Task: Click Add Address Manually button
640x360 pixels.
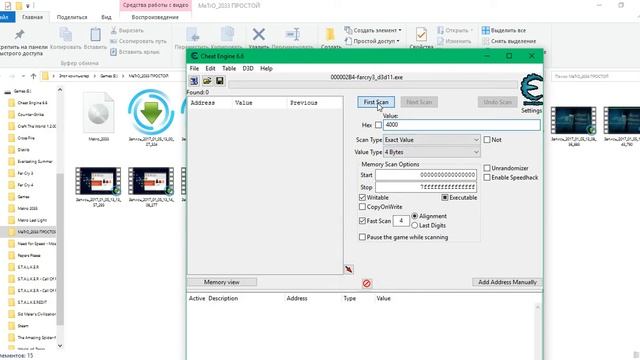Action: (x=507, y=282)
